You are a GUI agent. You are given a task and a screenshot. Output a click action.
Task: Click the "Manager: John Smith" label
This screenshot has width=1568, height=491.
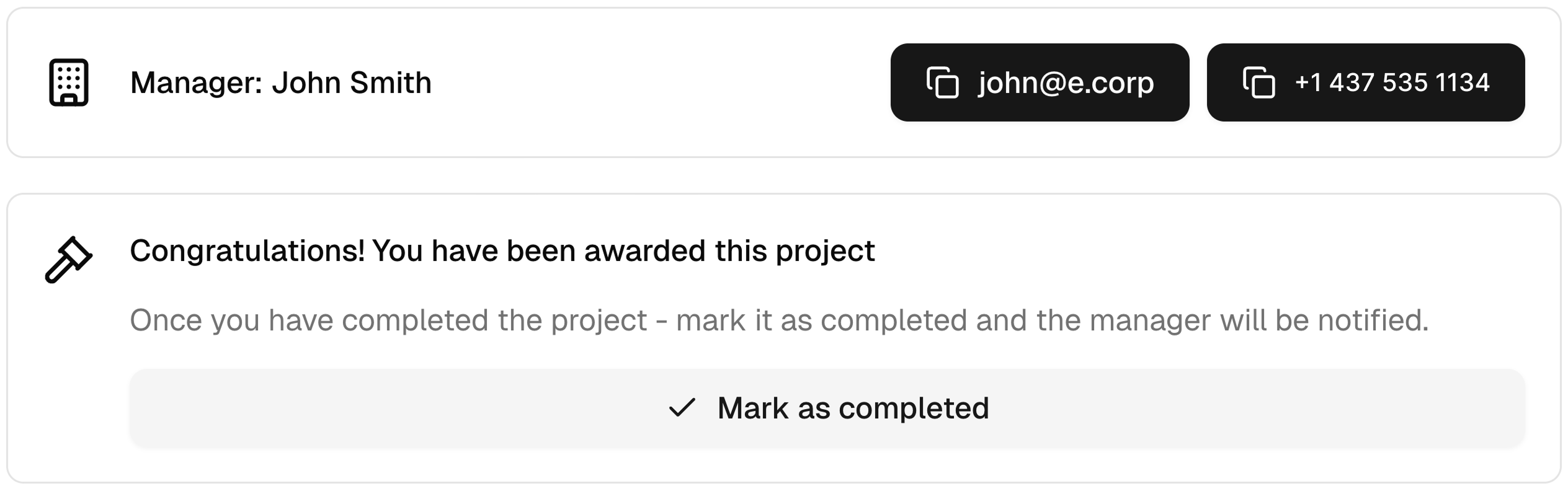280,82
